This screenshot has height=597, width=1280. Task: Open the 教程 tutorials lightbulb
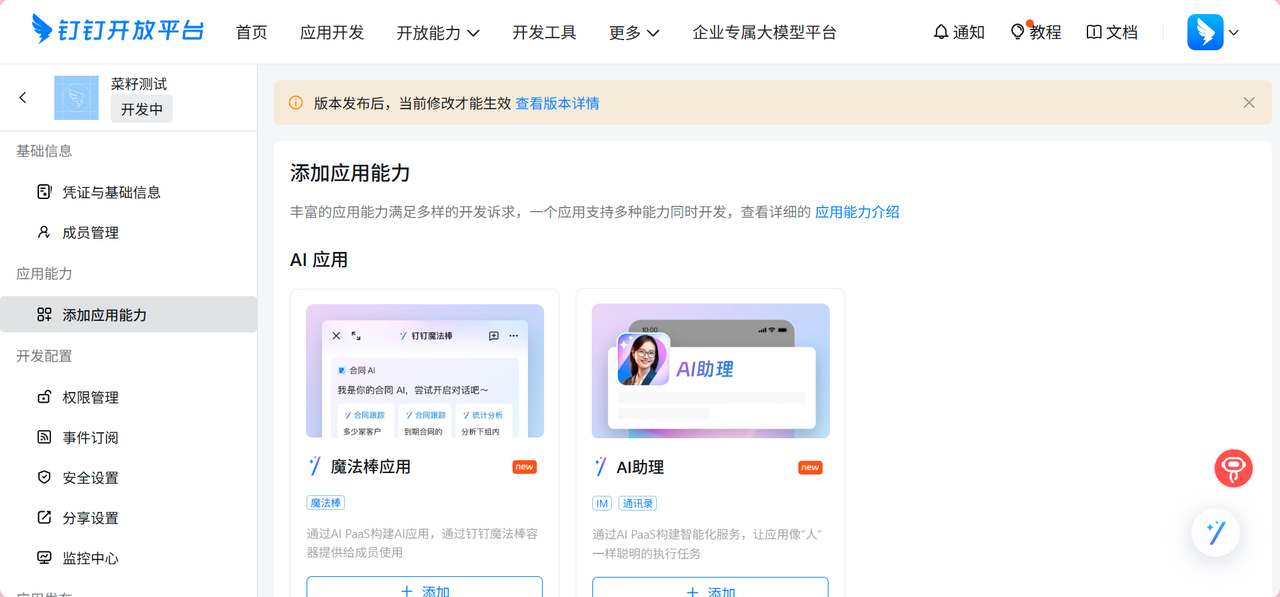pos(1035,32)
